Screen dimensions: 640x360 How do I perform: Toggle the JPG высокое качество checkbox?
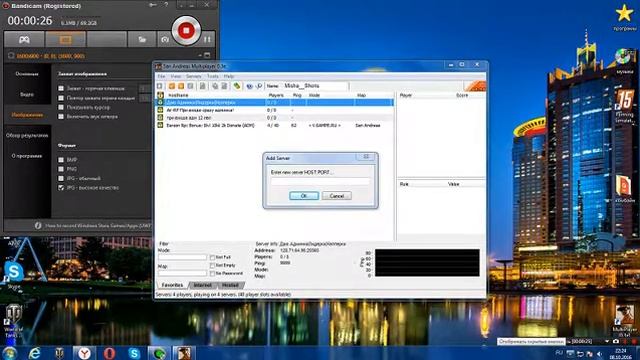[x=61, y=188]
